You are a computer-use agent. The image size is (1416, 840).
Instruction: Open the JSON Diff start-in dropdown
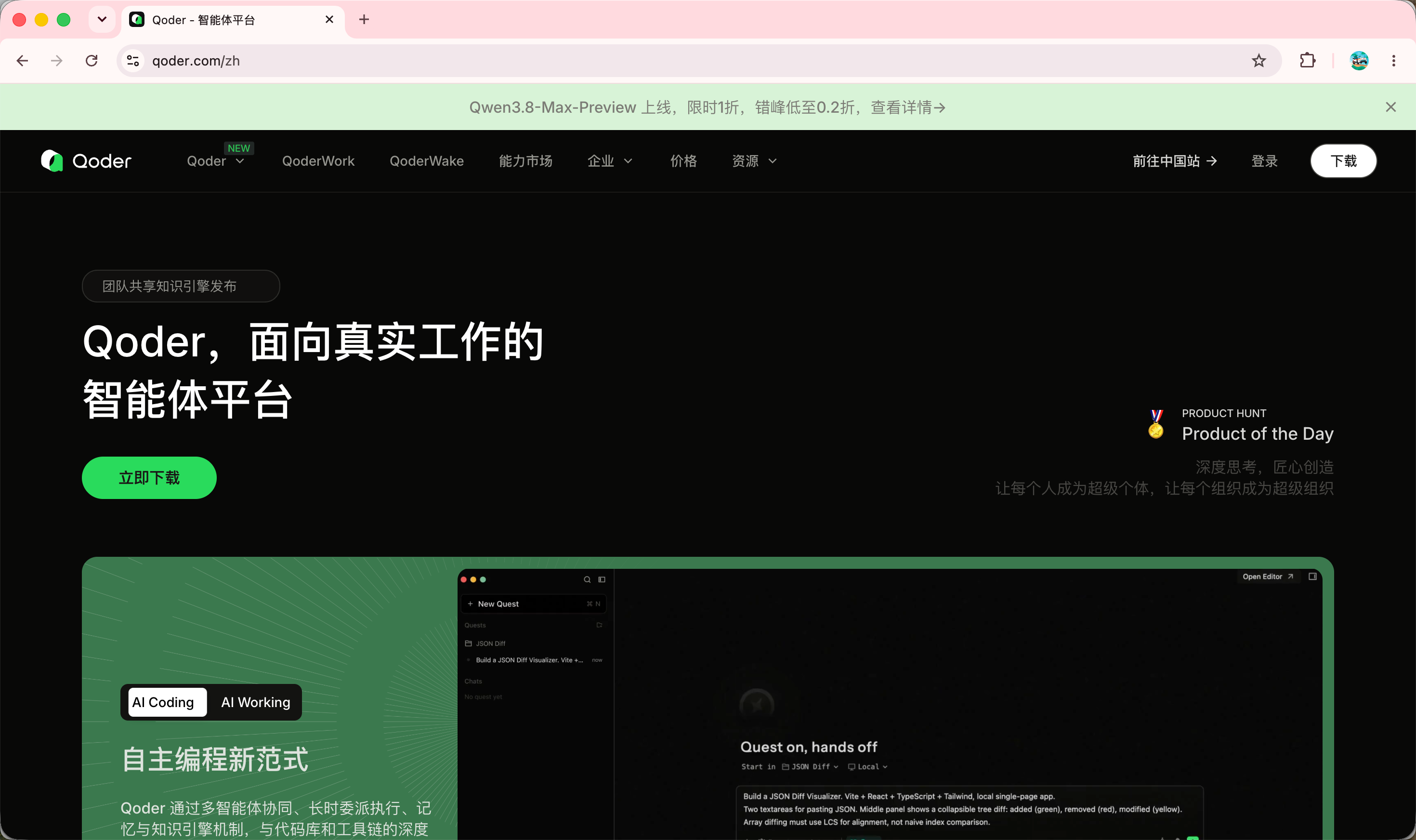coord(810,767)
